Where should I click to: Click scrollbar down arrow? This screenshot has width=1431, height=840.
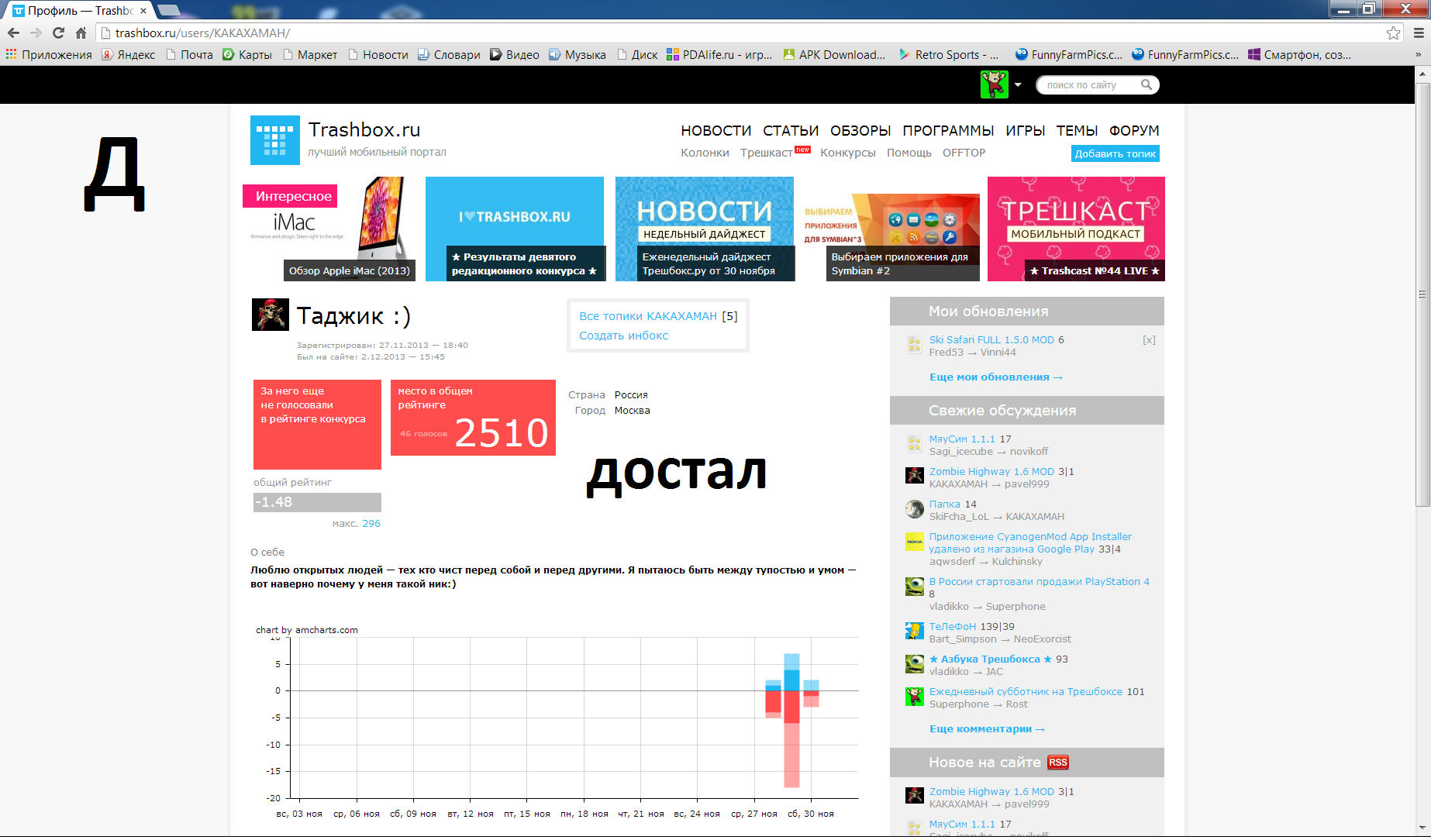[1422, 828]
